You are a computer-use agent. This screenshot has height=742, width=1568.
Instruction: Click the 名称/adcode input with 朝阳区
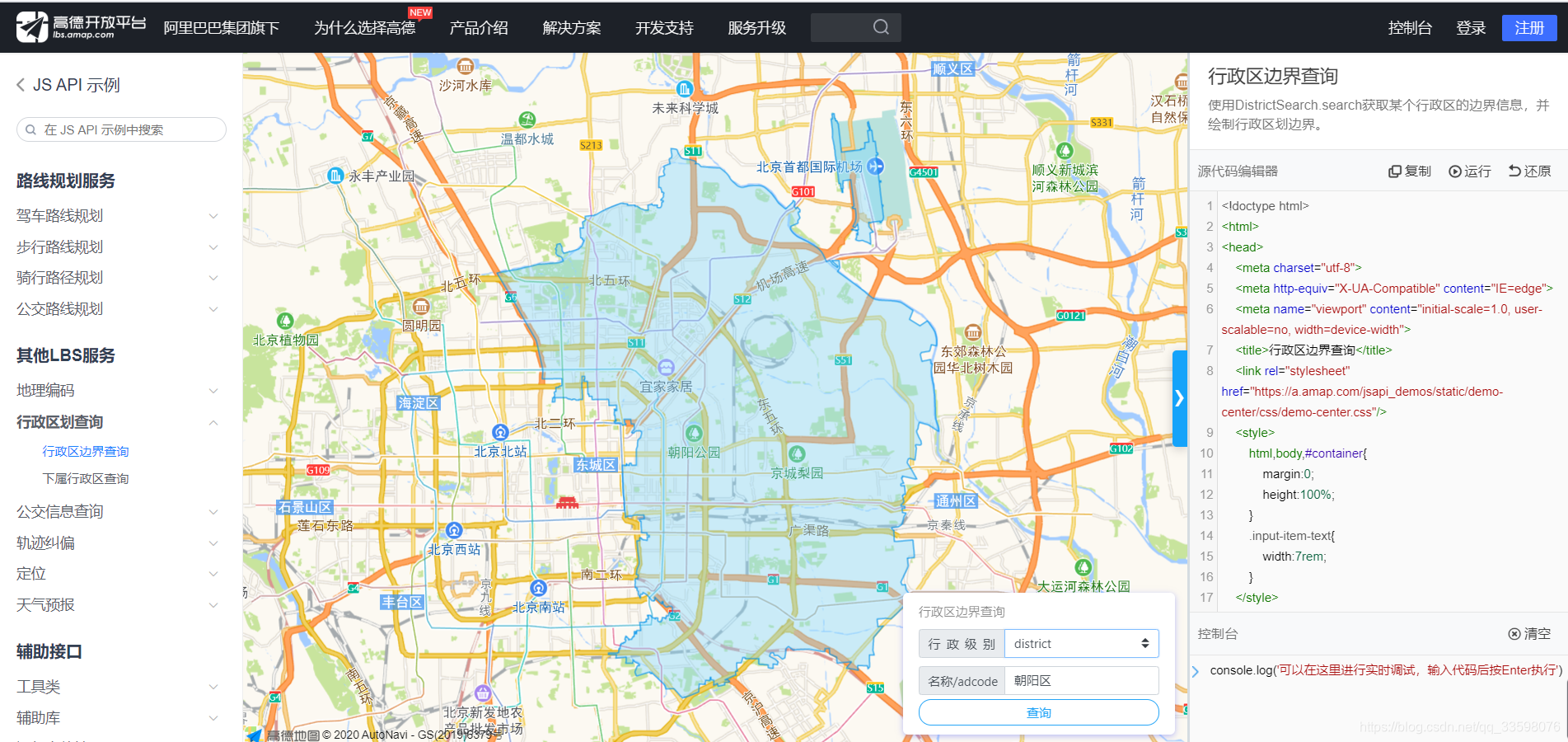click(x=1081, y=681)
